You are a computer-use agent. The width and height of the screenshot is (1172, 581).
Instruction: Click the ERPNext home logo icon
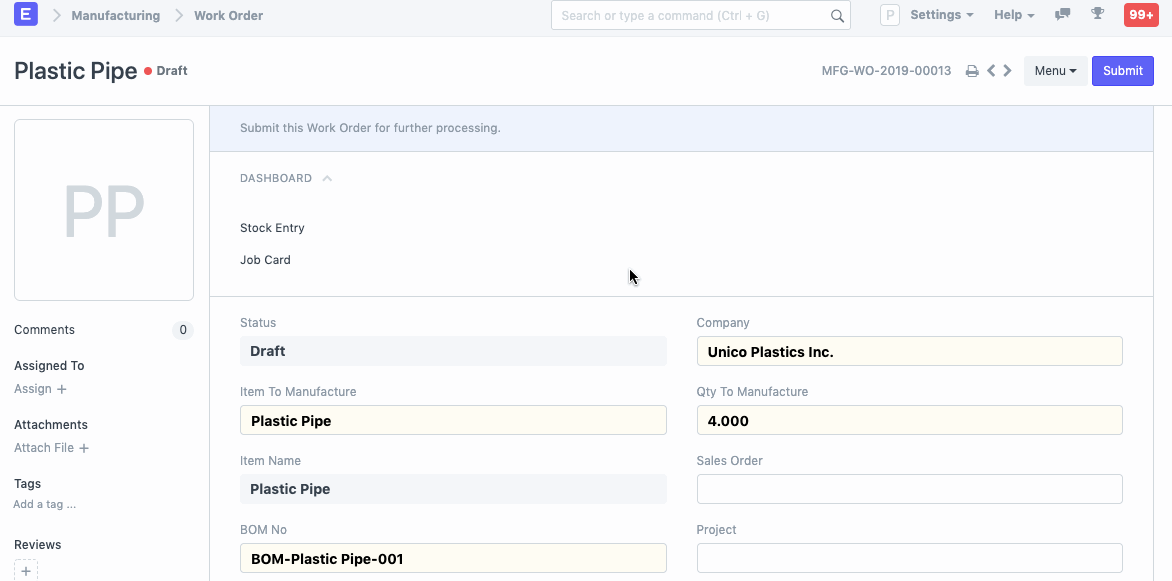(26, 15)
